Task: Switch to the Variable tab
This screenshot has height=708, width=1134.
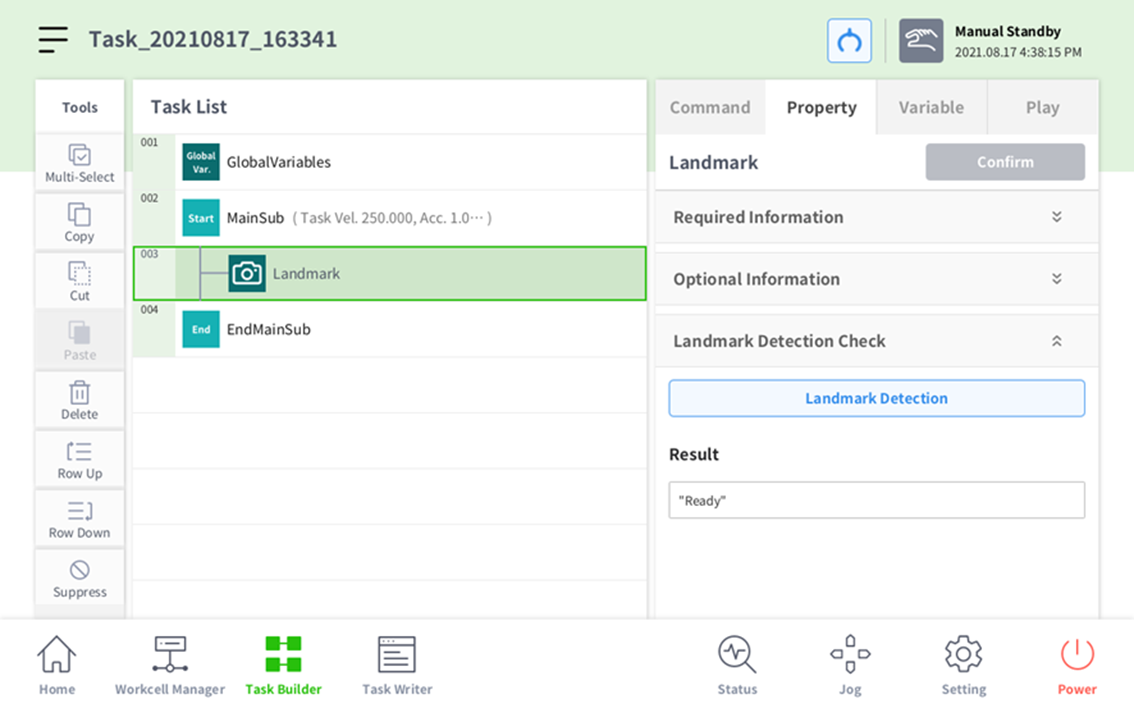Action: [931, 107]
